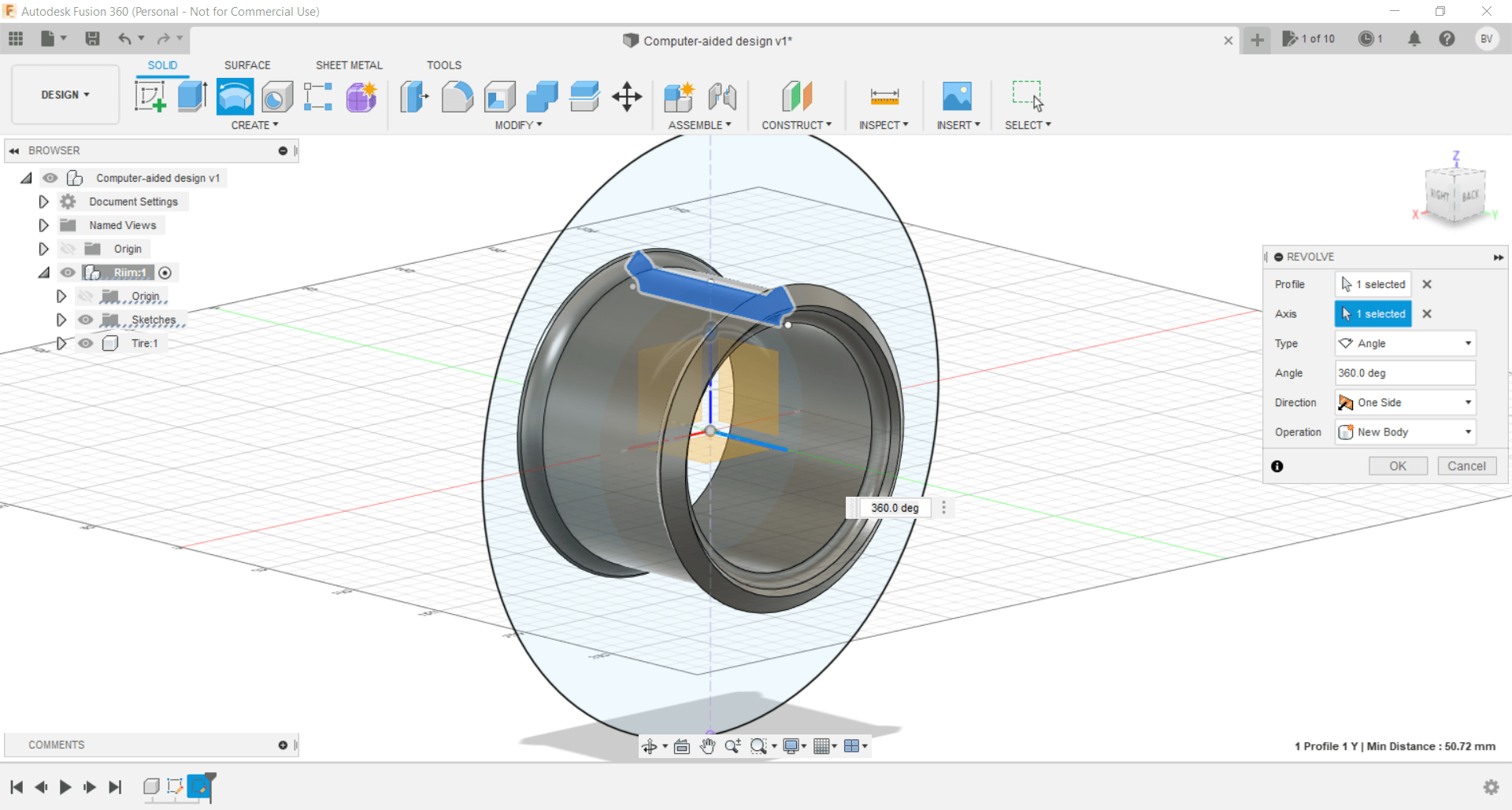Select the Revolve tool in toolbar
Image resolution: width=1512 pixels, height=810 pixels.
pyautogui.click(x=235, y=97)
